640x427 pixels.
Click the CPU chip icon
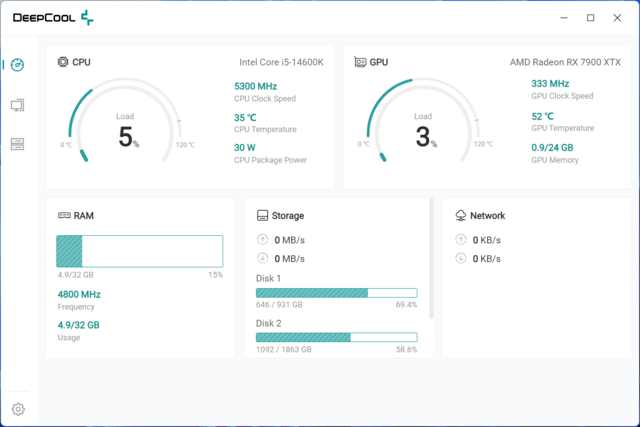click(x=63, y=62)
